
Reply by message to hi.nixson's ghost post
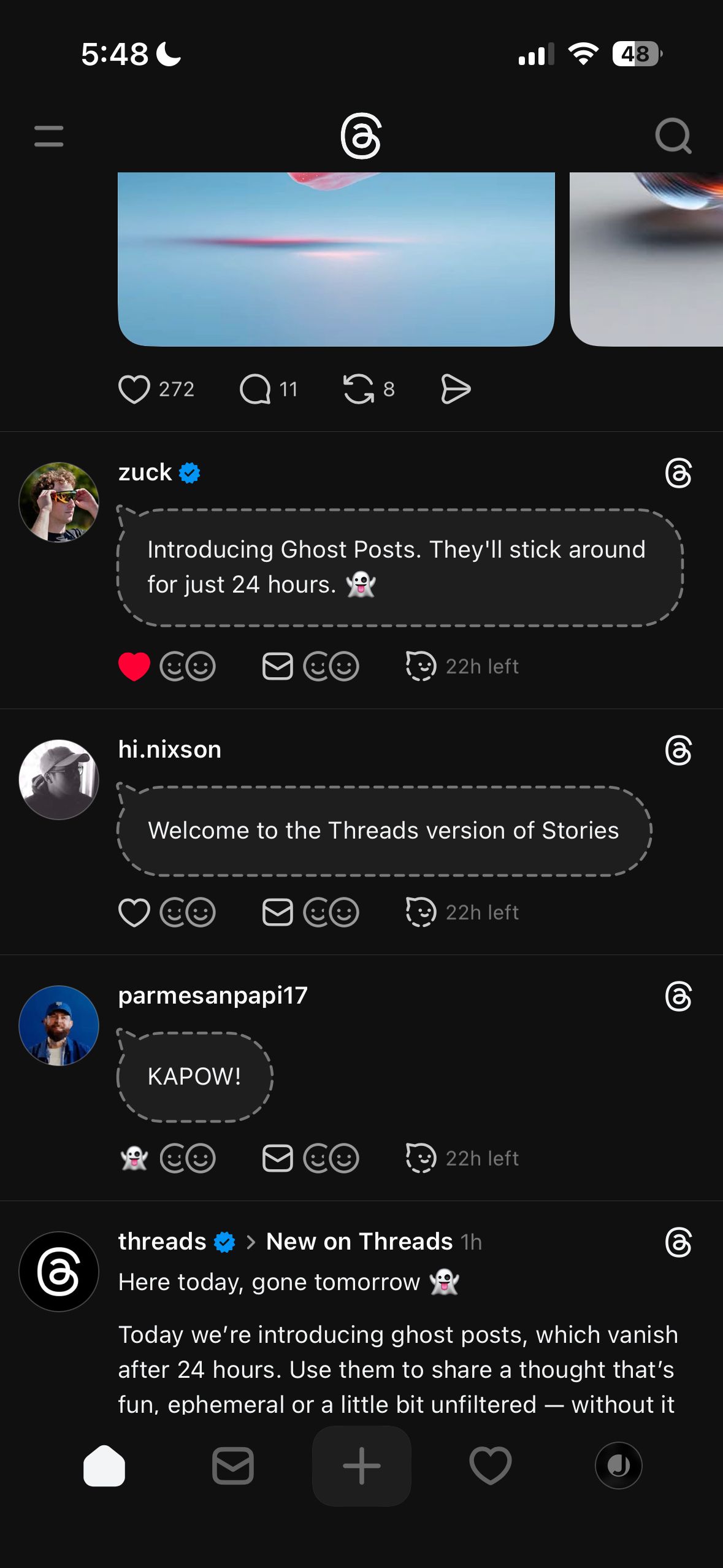(x=278, y=912)
